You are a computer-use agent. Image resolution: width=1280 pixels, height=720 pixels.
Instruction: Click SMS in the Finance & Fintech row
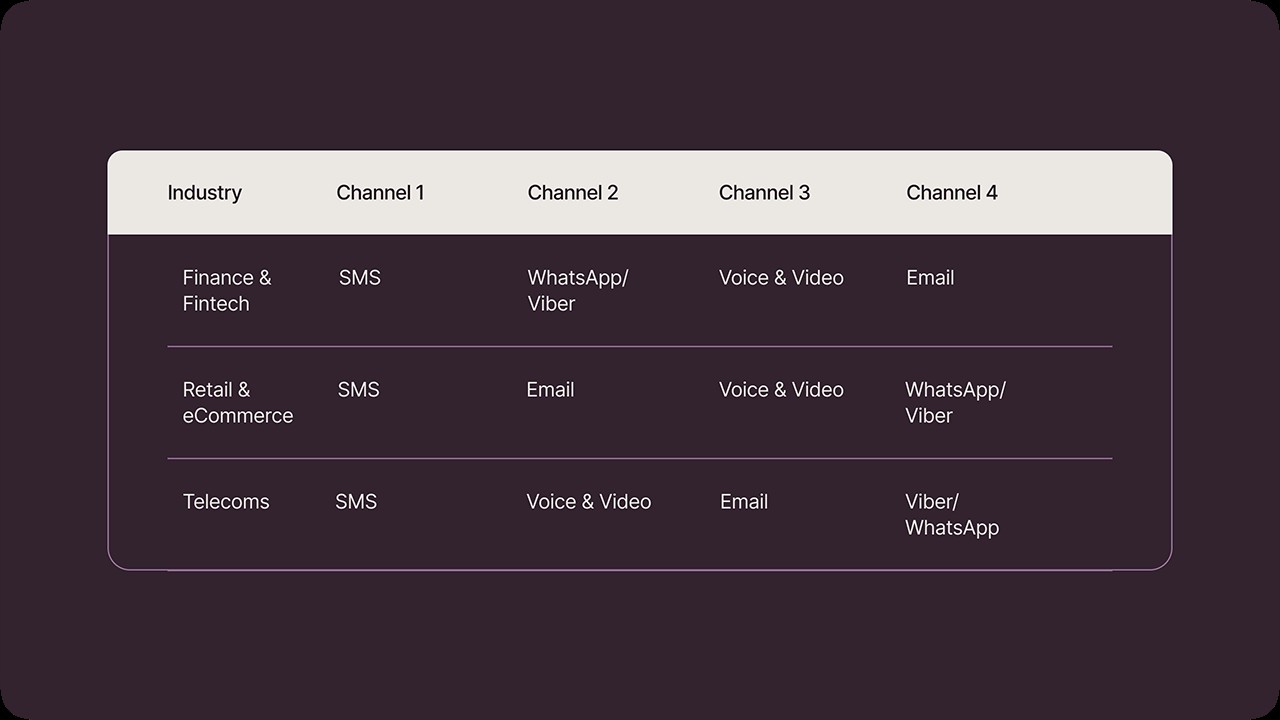(360, 278)
